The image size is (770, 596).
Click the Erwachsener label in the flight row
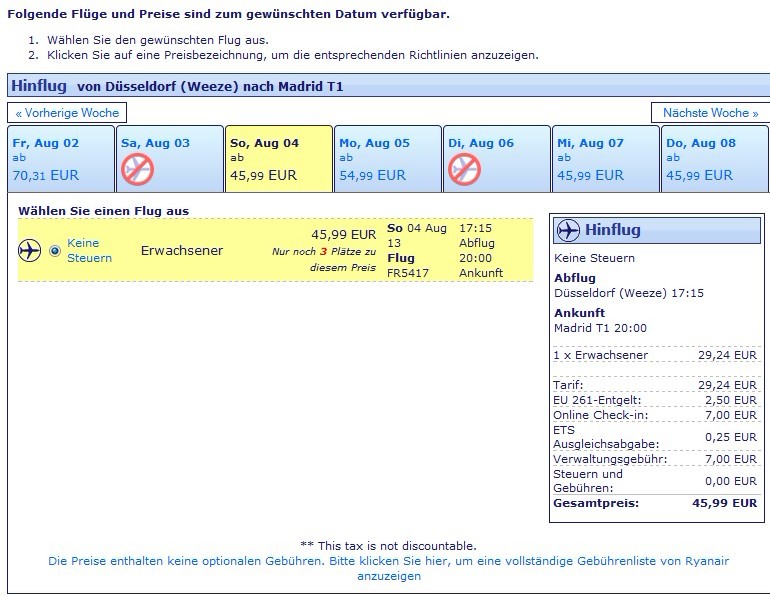pos(182,250)
